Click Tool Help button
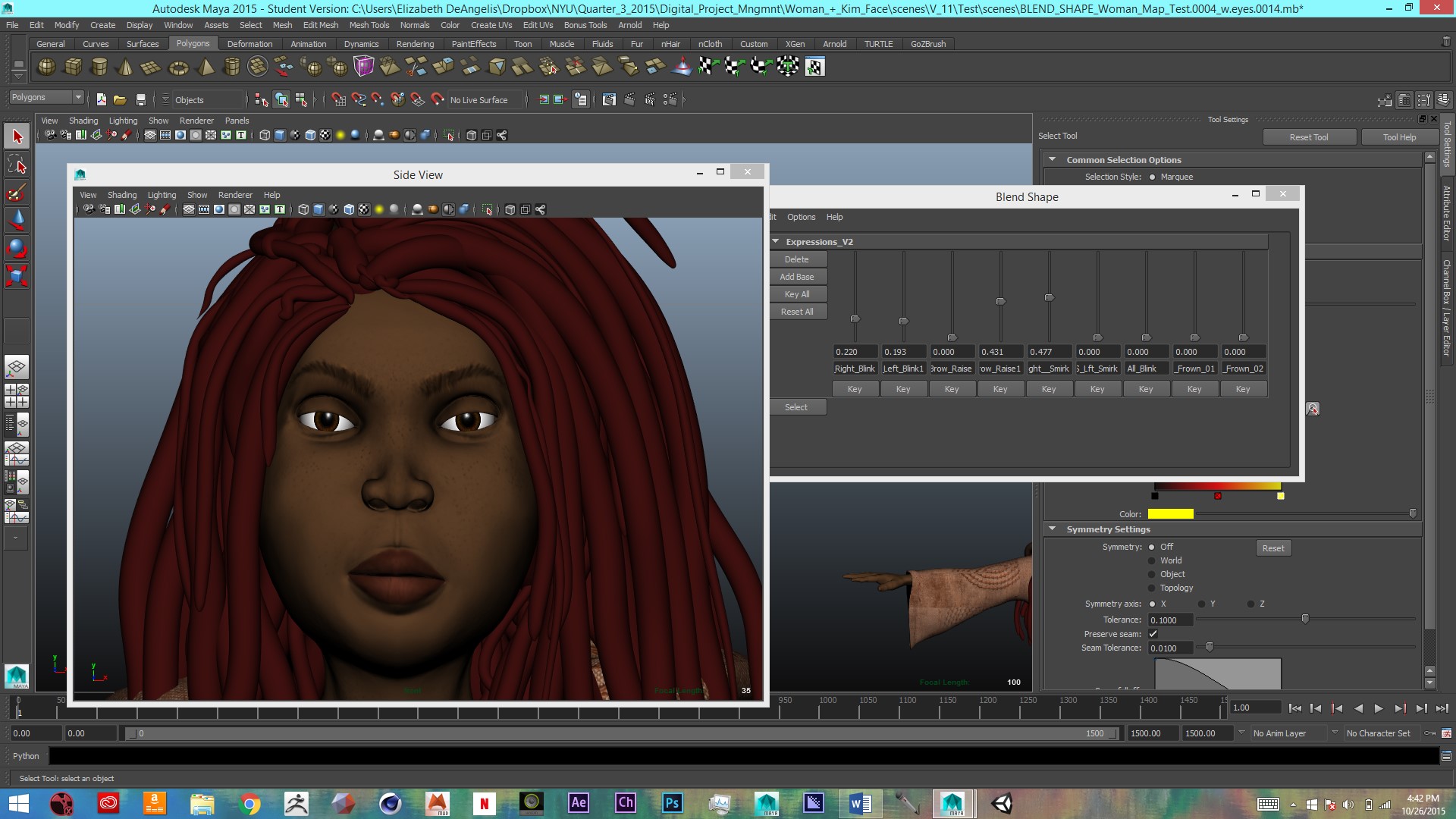The width and height of the screenshot is (1456, 819). click(x=1399, y=137)
